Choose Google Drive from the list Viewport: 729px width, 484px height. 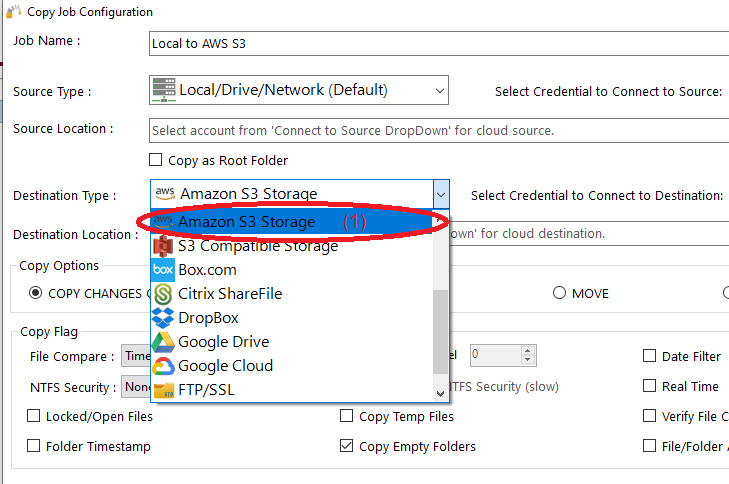(x=223, y=342)
